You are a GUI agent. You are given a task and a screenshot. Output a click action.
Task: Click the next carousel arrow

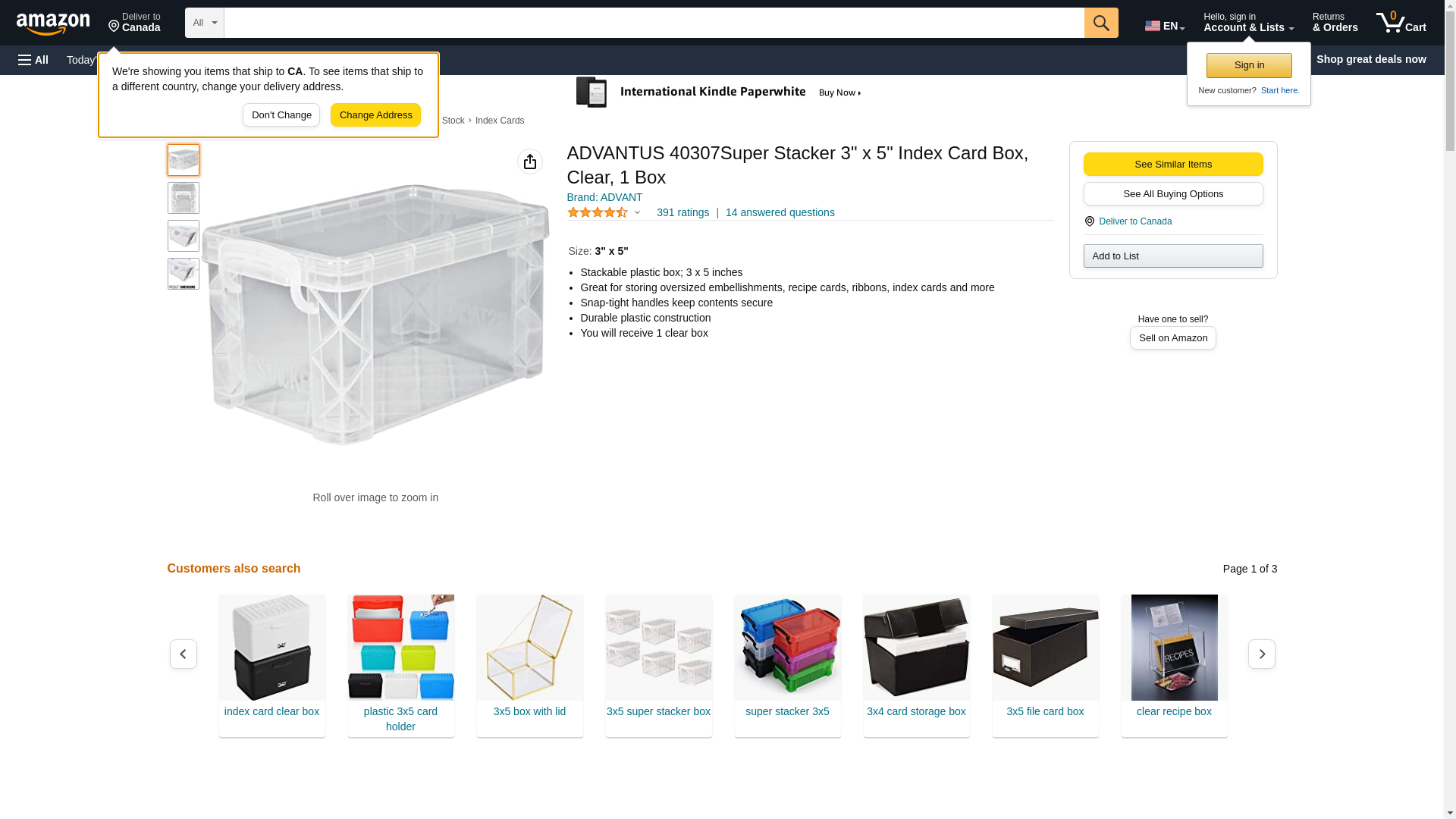click(1262, 654)
